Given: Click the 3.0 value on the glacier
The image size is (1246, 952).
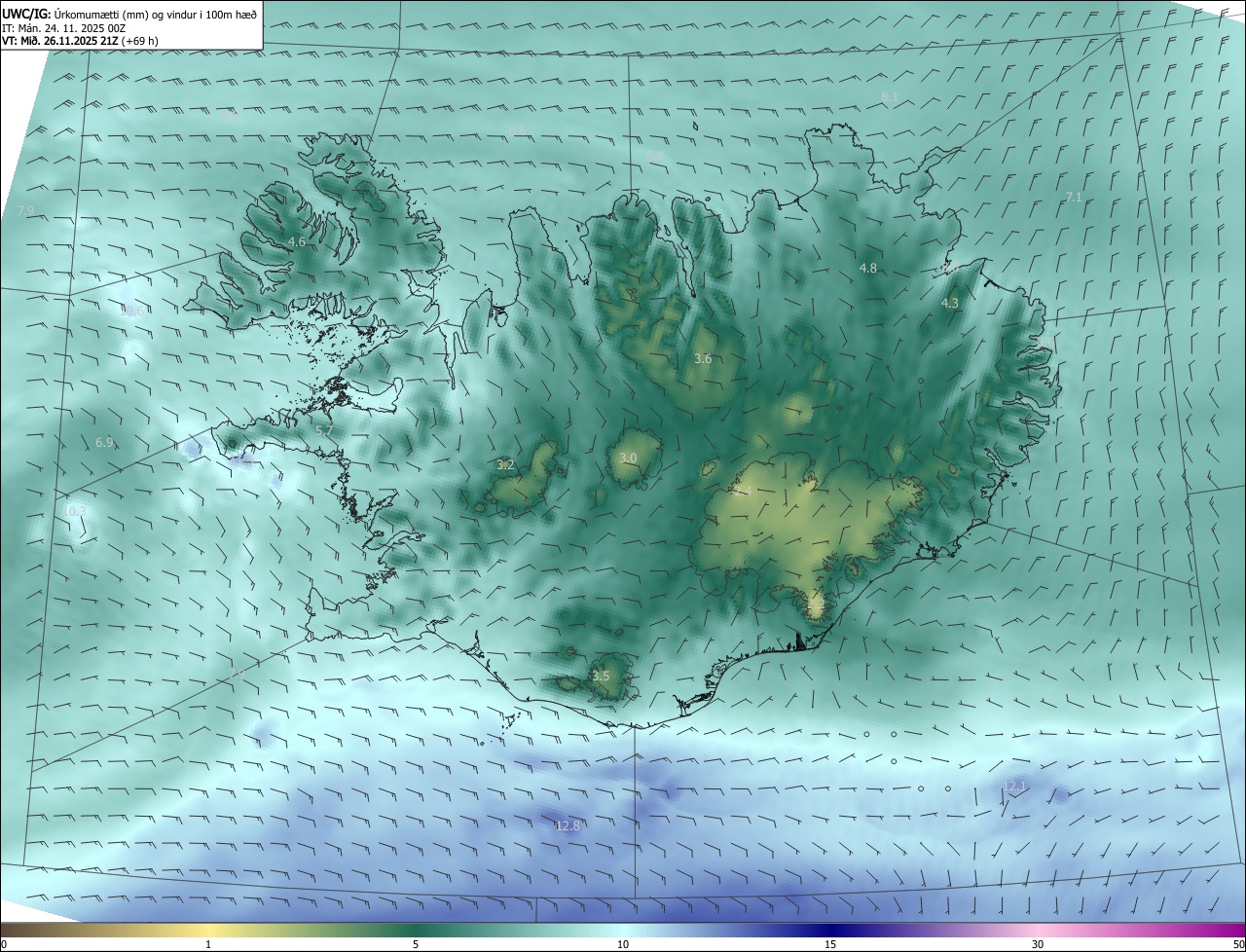Looking at the screenshot, I should pyautogui.click(x=628, y=458).
